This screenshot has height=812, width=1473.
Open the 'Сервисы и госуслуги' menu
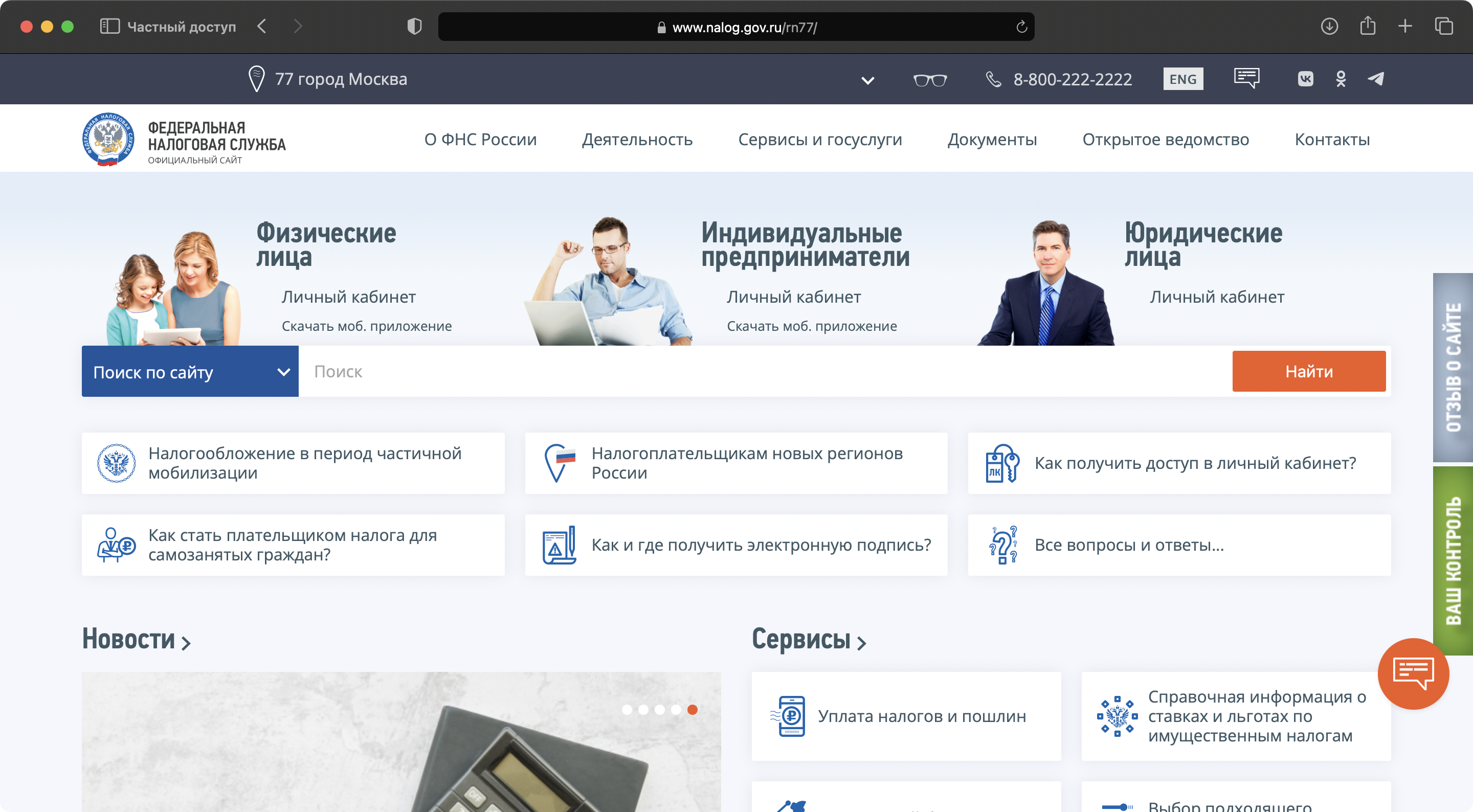pos(819,139)
